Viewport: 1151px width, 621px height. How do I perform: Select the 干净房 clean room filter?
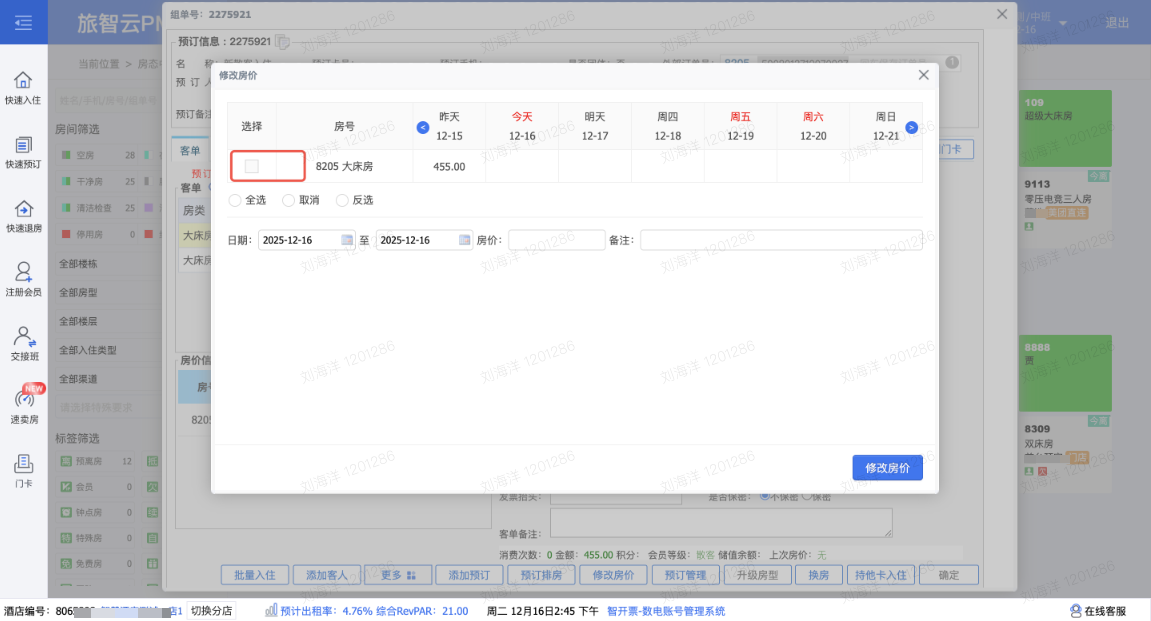click(x=98, y=181)
